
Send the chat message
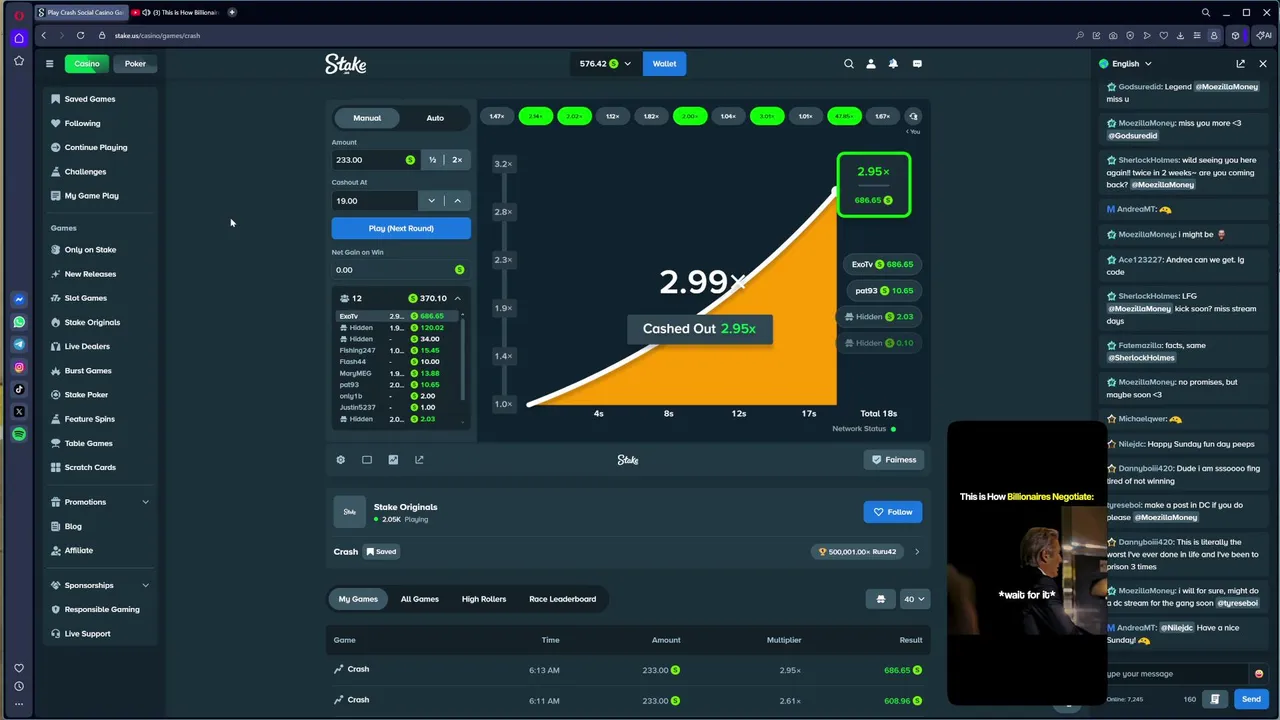1251,699
